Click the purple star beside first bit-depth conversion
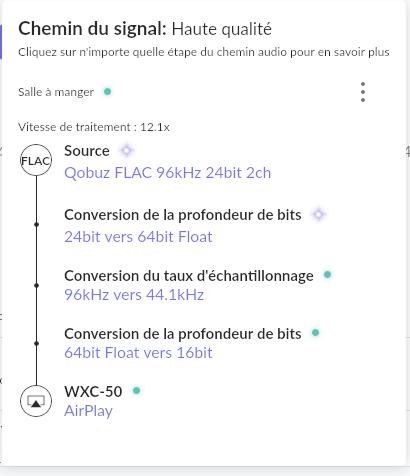Image resolution: width=410 pixels, height=476 pixels. pyautogui.click(x=318, y=215)
